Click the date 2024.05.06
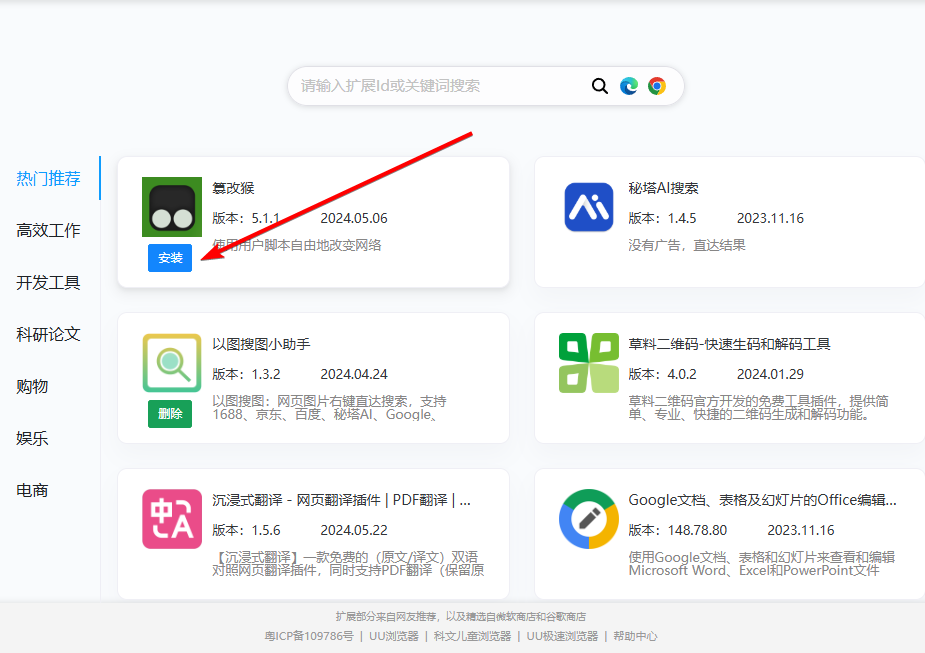 click(354, 218)
